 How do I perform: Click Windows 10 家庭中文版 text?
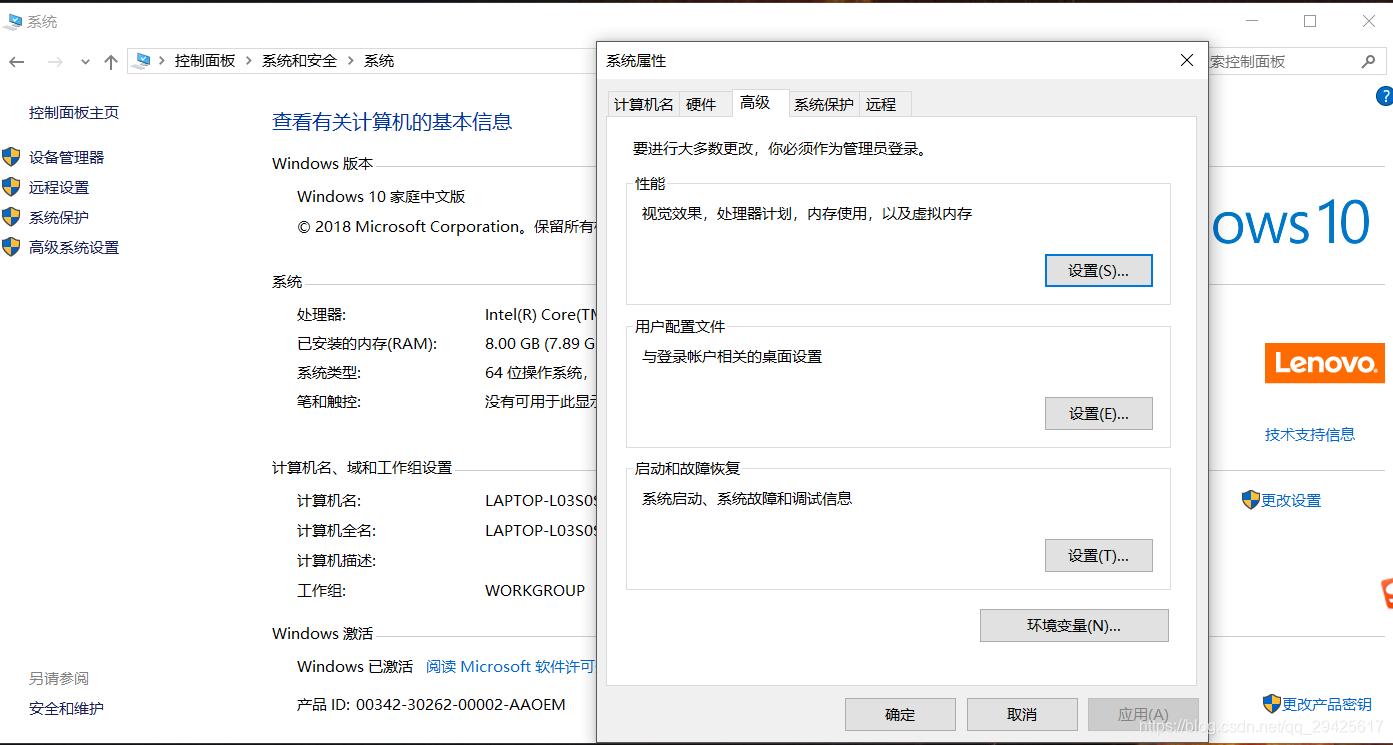click(x=381, y=196)
